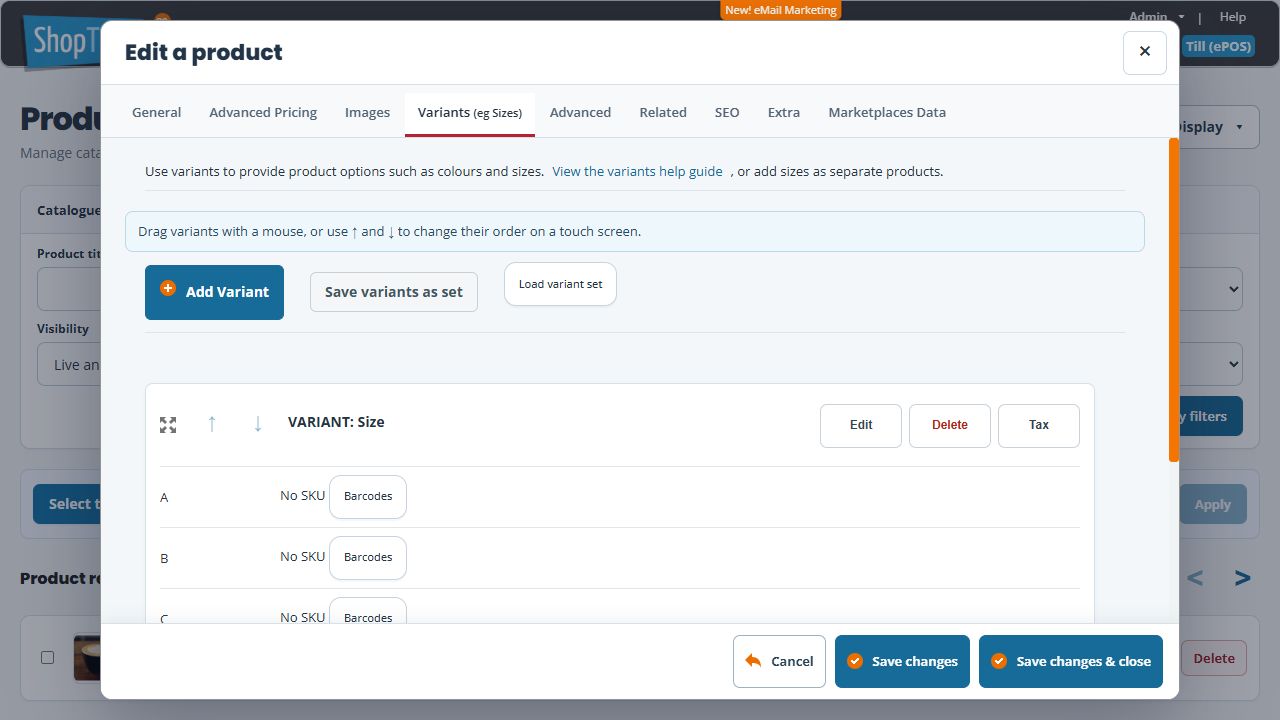Close the Edit a product dialog
Image resolution: width=1280 pixels, height=720 pixels.
pos(1145,52)
